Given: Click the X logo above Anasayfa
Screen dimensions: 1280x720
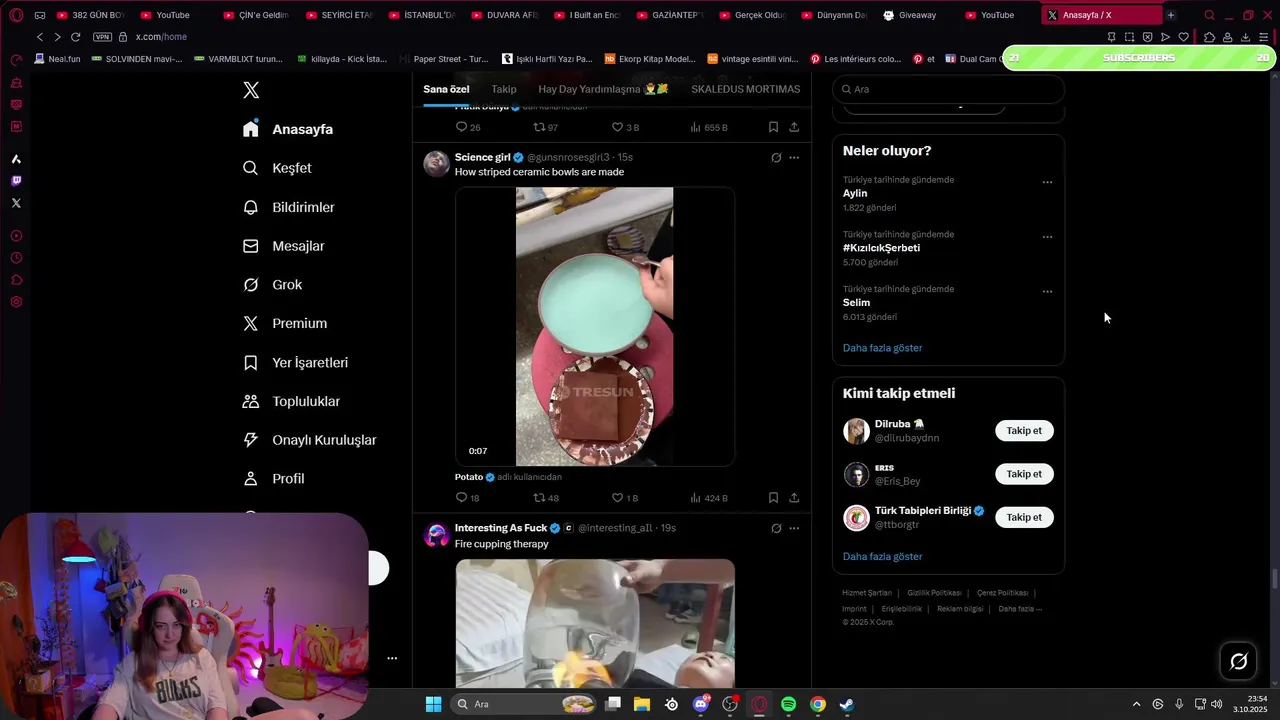Looking at the screenshot, I should (x=251, y=90).
